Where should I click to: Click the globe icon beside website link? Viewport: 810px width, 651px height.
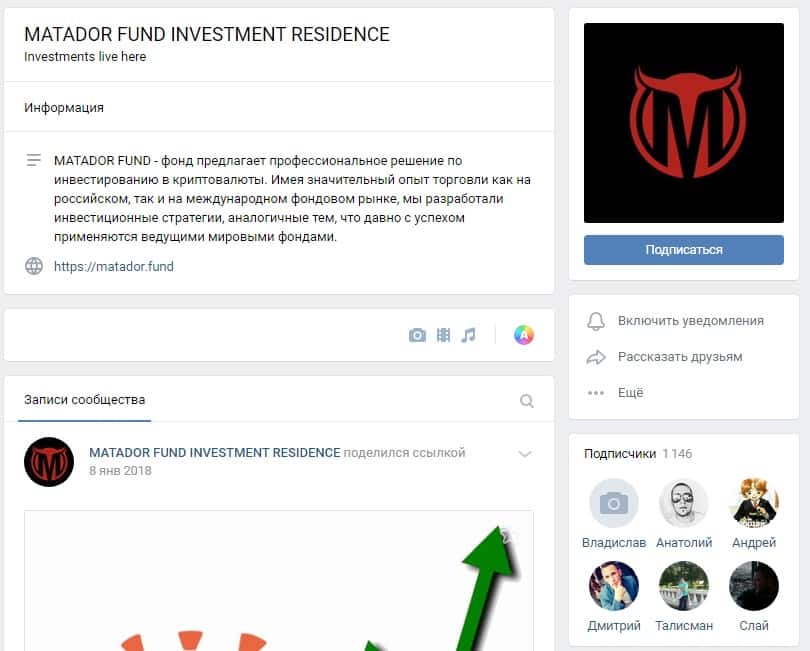[x=34, y=266]
